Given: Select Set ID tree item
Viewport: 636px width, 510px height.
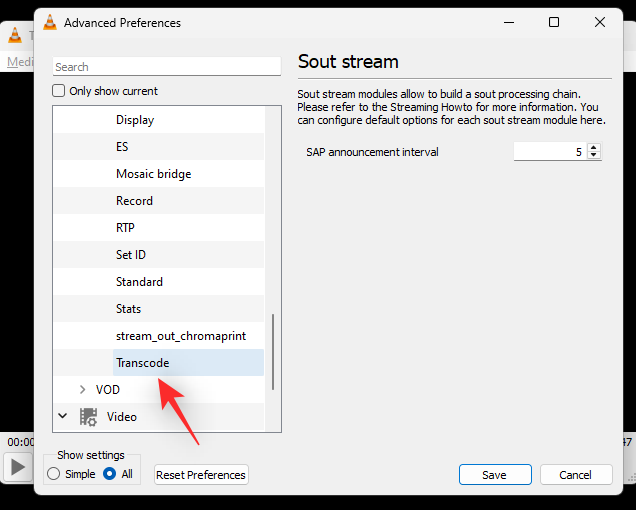Looking at the screenshot, I should (131, 254).
